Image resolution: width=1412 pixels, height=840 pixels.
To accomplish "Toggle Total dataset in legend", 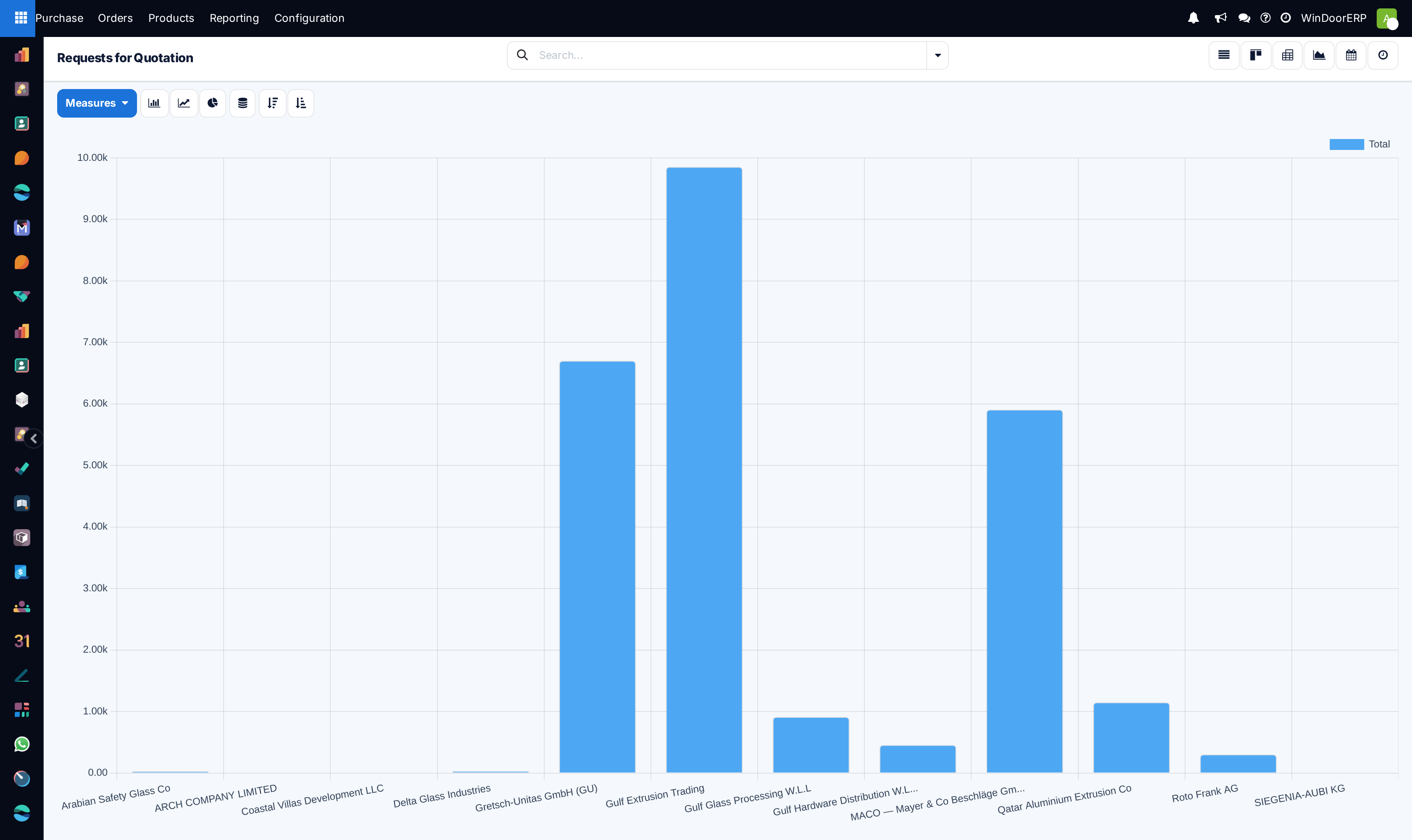I will pos(1359,144).
